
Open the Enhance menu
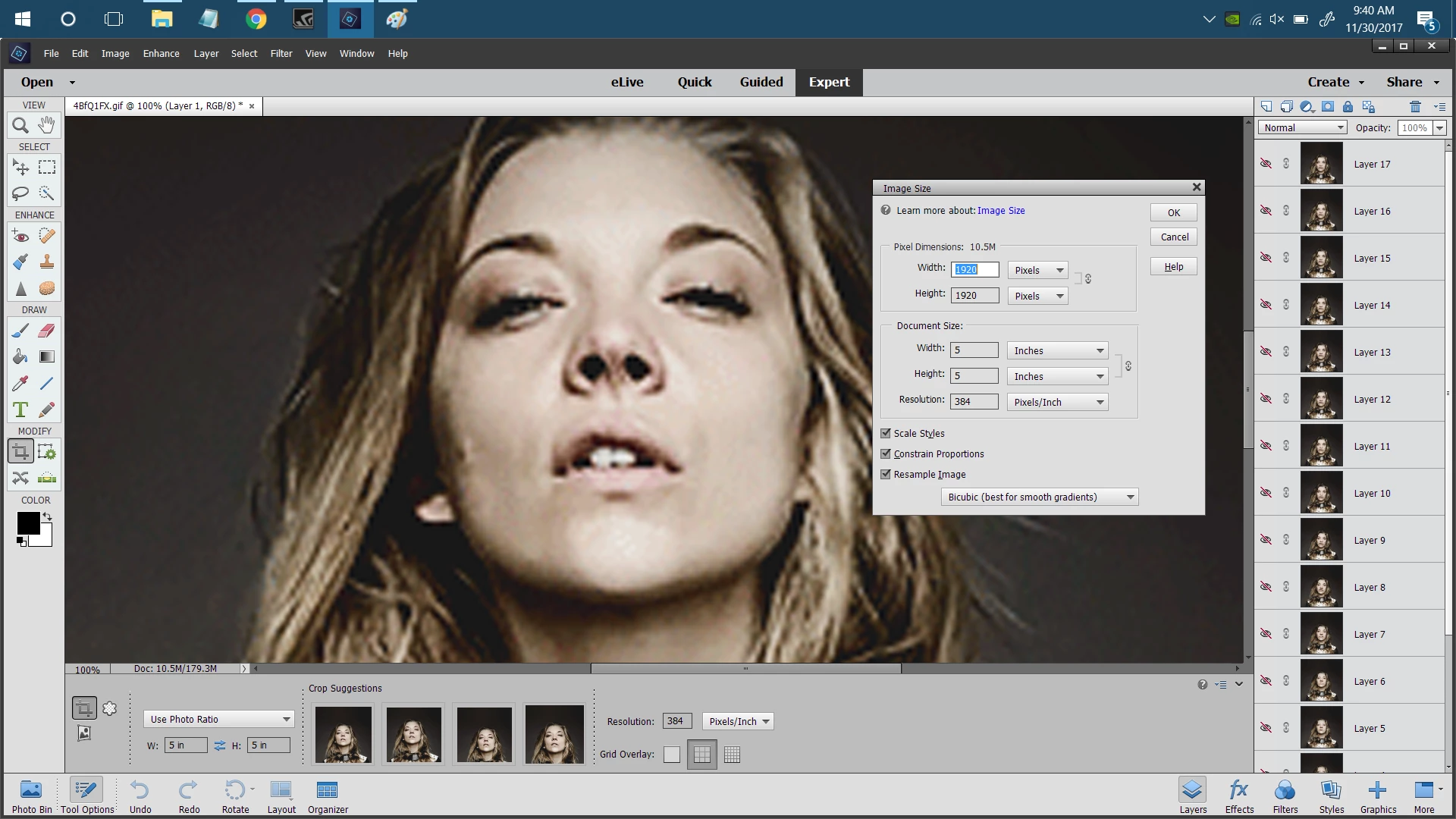click(x=161, y=53)
